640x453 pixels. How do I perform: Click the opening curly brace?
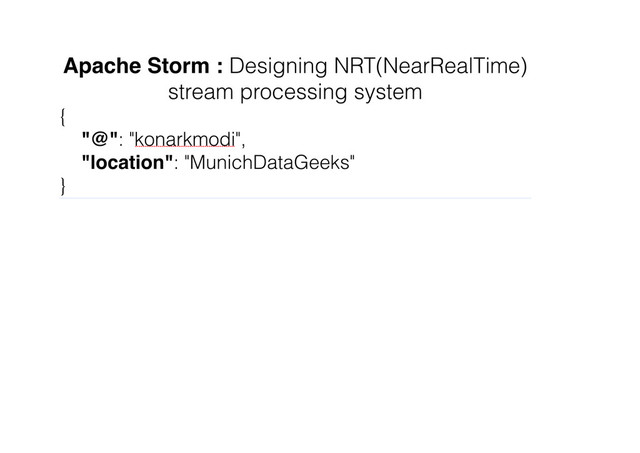pos(62,117)
